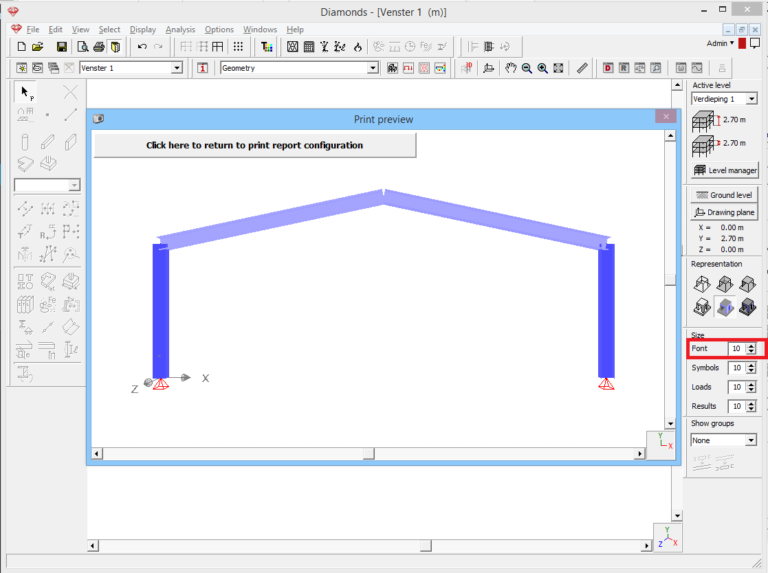Choose the highlighted solid rendered representation
This screenshot has width=768, height=573.
tap(725, 307)
